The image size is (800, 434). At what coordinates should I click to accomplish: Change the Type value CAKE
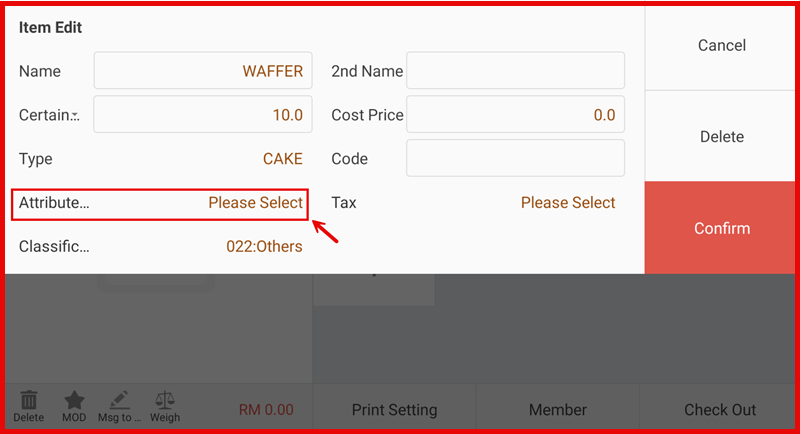tap(282, 158)
